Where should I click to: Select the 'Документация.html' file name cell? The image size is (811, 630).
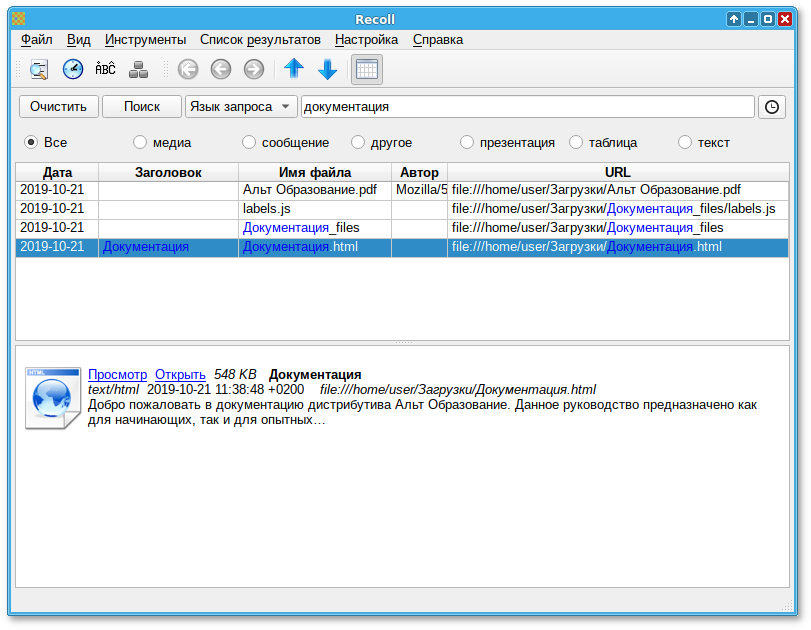pyautogui.click(x=314, y=247)
